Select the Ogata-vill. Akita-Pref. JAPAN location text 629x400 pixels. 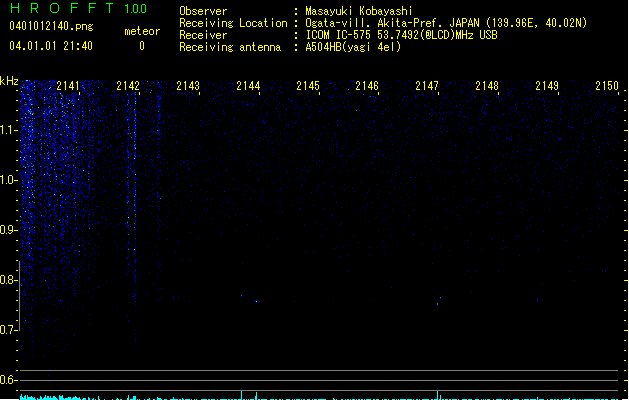click(x=446, y=23)
